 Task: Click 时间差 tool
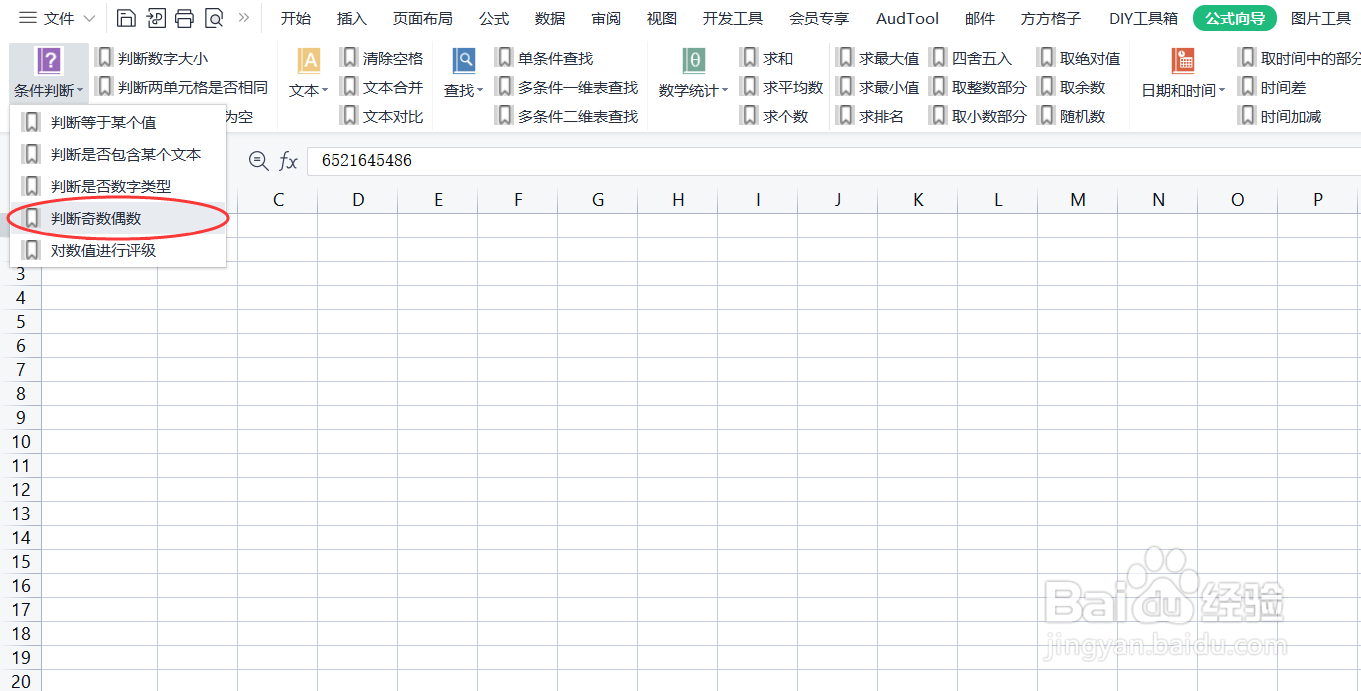tap(1273, 87)
